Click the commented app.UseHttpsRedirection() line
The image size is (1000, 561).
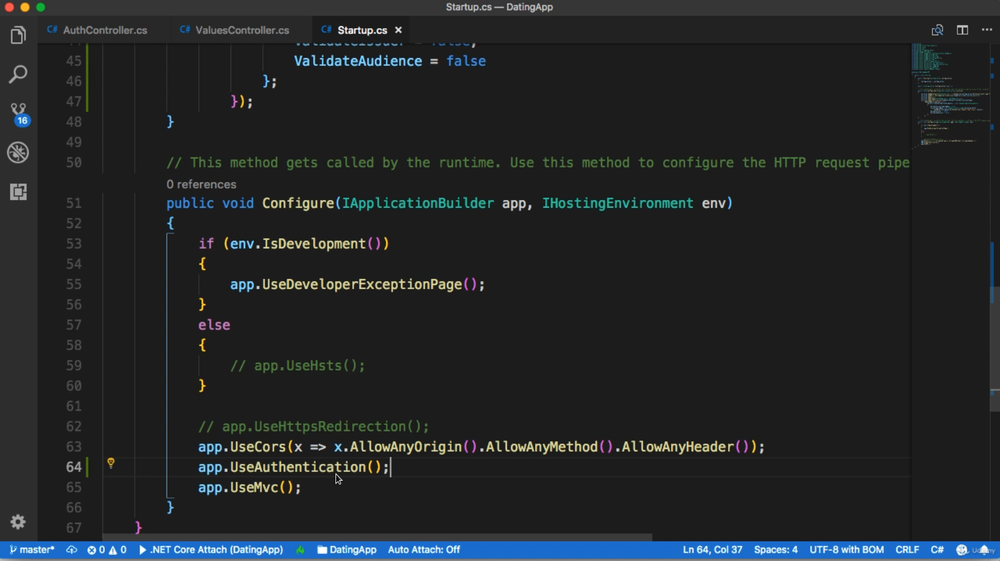(313, 426)
